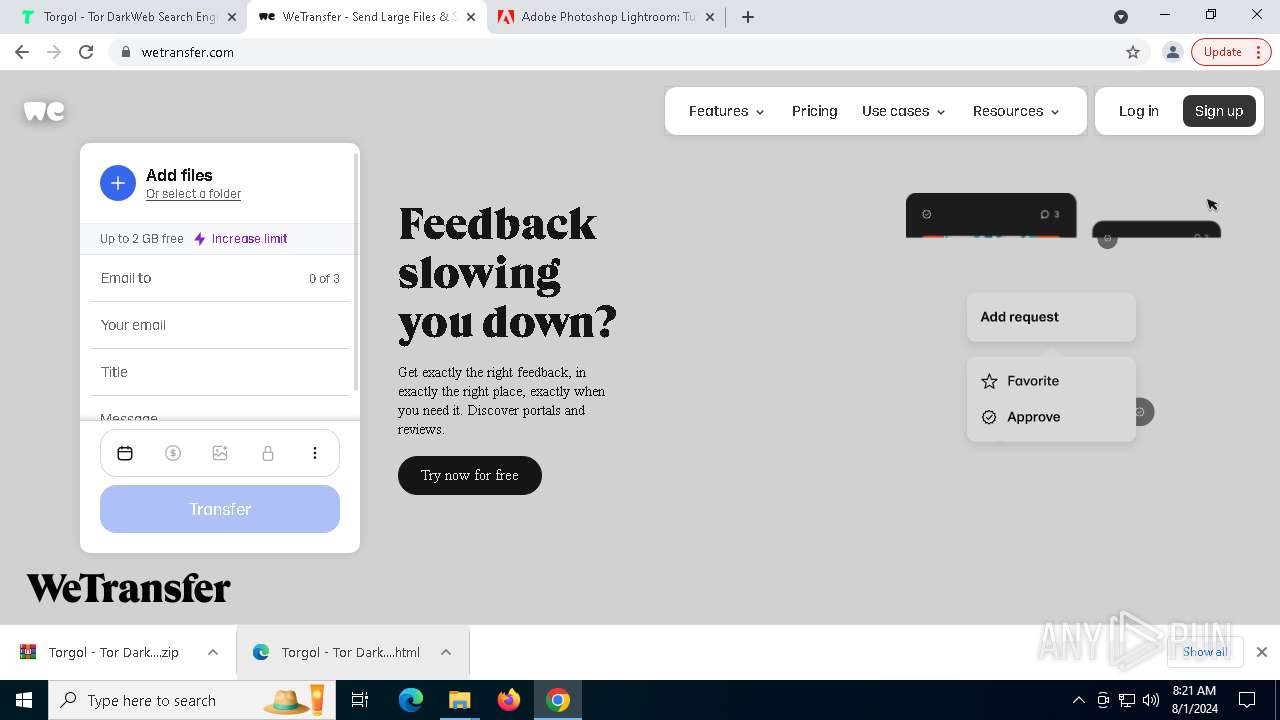Select the Approve option
This screenshot has height=720, width=1280.
pyautogui.click(x=1033, y=417)
